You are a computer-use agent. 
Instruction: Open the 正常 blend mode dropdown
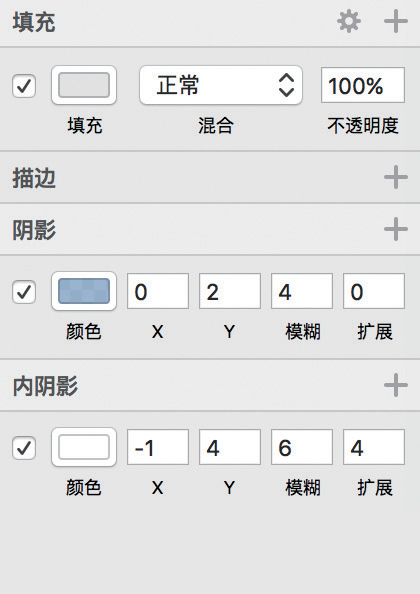coord(221,85)
